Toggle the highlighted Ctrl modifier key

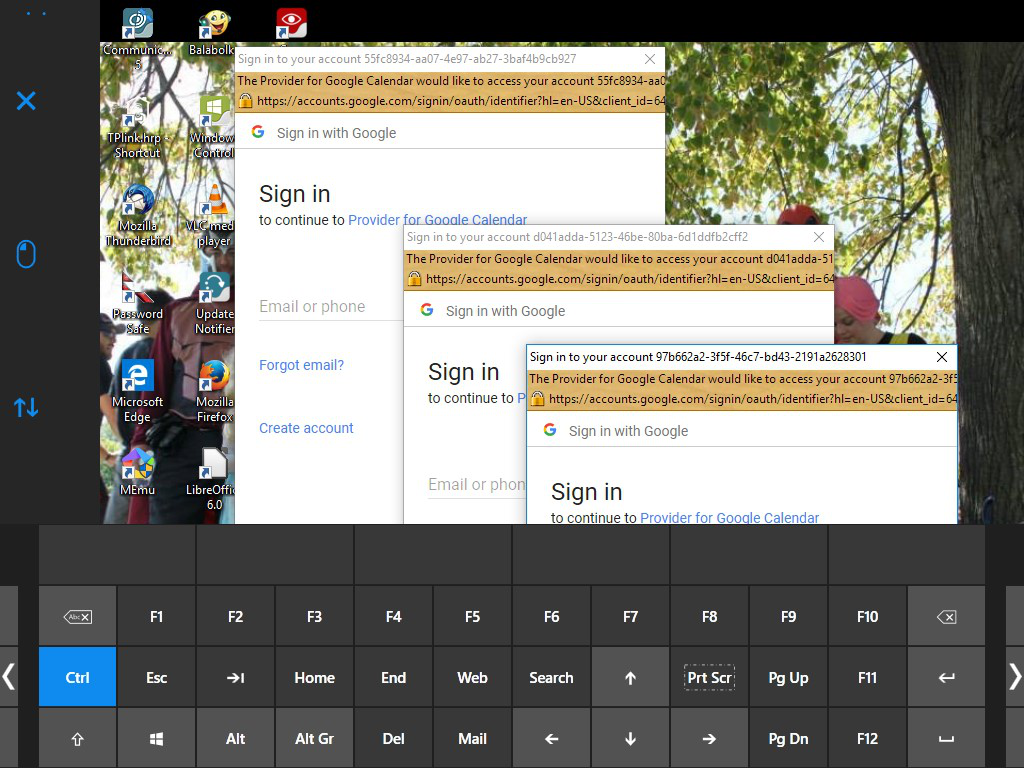click(78, 677)
